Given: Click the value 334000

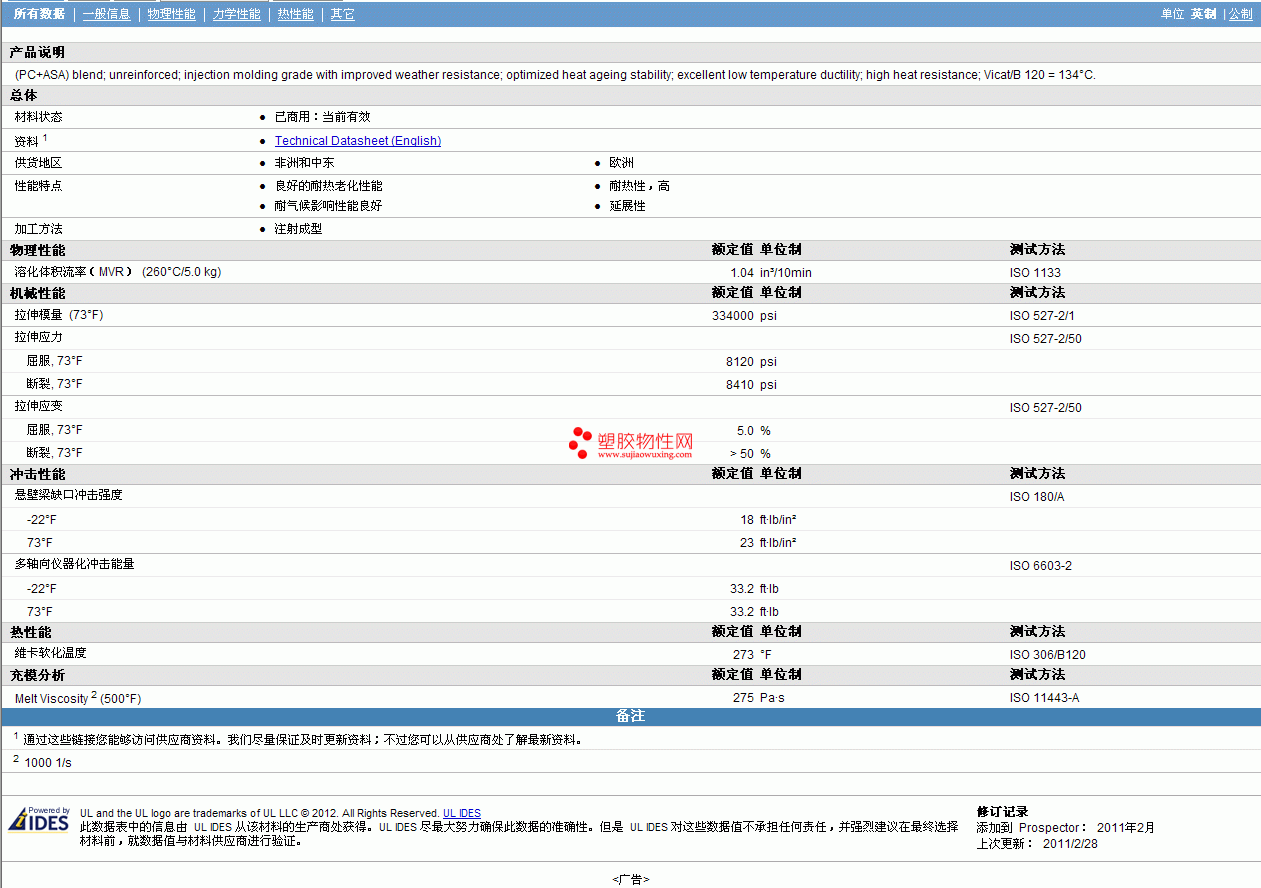Looking at the screenshot, I should 733,316.
